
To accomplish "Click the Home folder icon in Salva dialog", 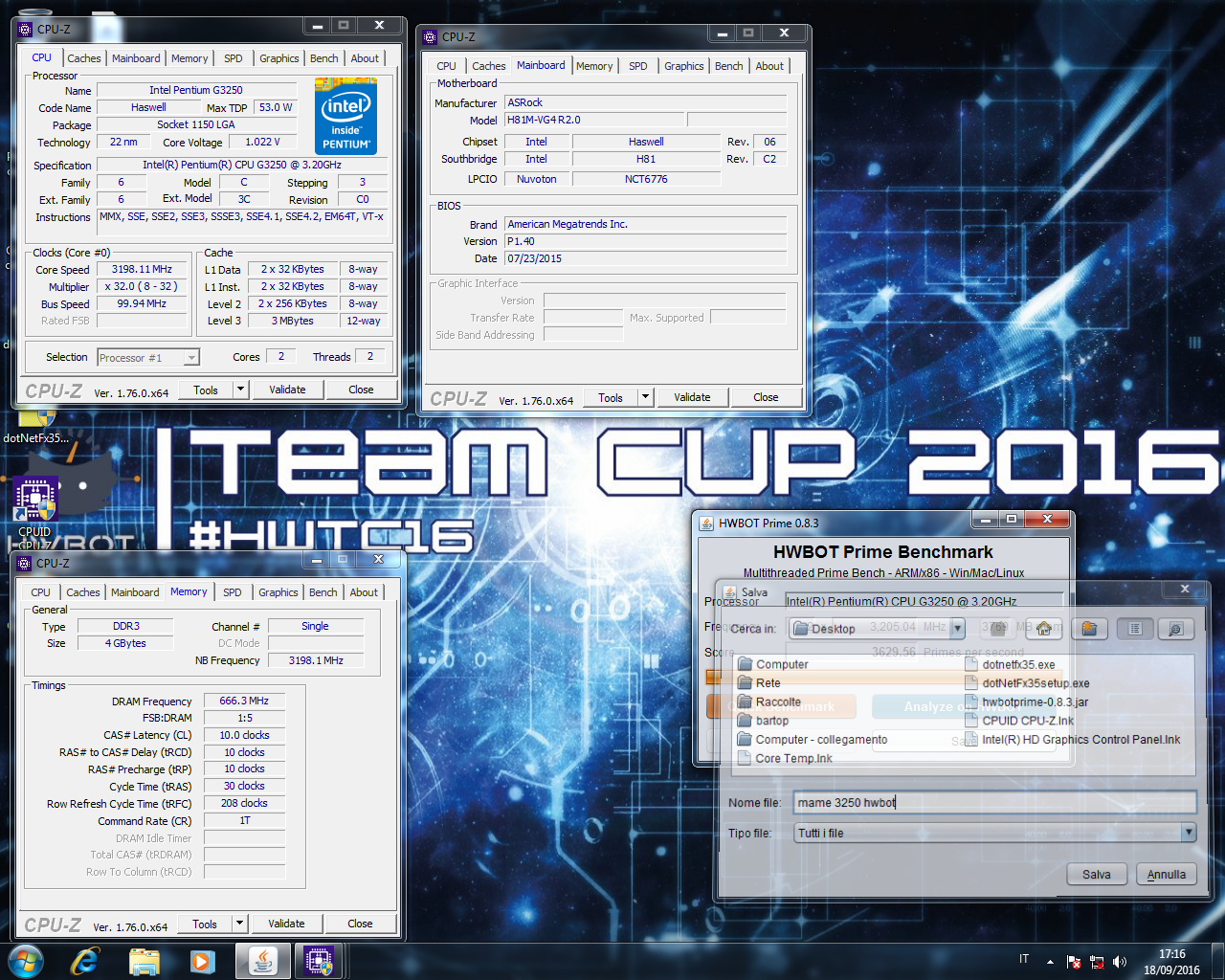I will [x=1044, y=628].
